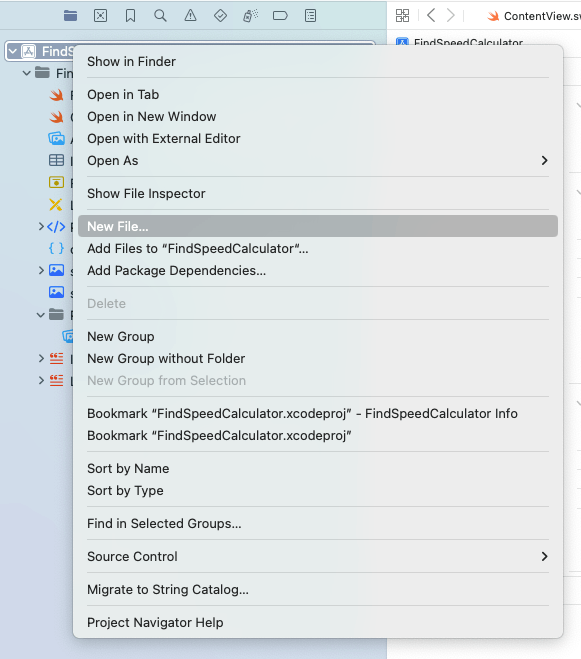Open the Source Control navigator icon
This screenshot has width=581, height=659.
pyautogui.click(x=100, y=16)
